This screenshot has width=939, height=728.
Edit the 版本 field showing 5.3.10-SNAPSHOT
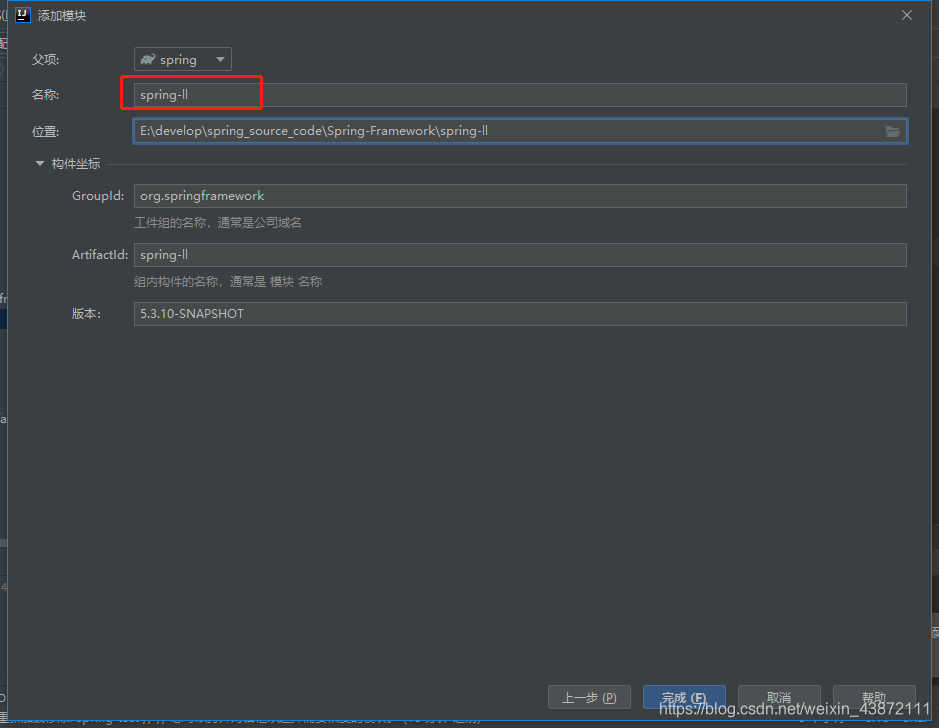520,314
